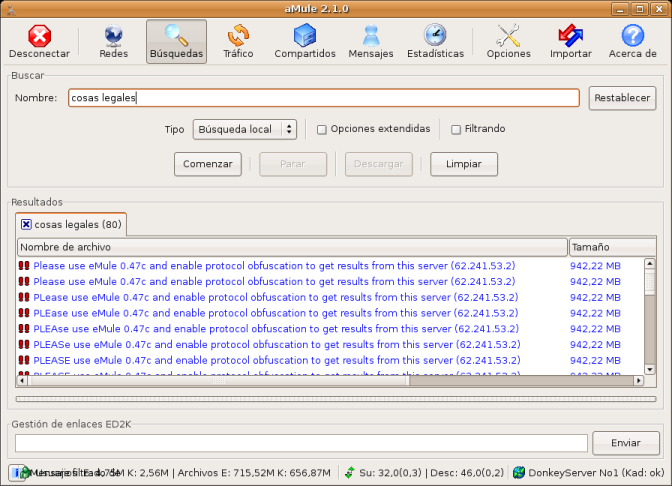Expand the Tipo search type dropdown
Screen dimensions: 672x486
(245, 129)
